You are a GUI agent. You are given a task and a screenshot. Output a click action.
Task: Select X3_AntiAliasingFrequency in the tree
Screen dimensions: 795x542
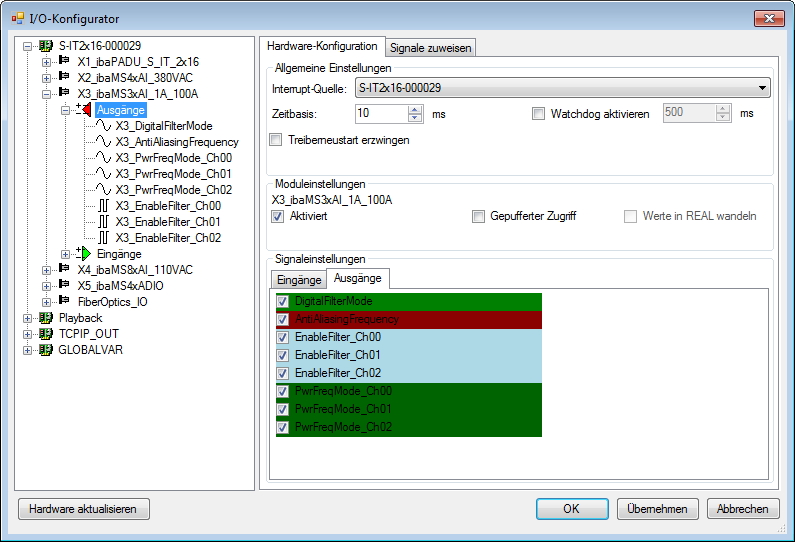tap(177, 142)
